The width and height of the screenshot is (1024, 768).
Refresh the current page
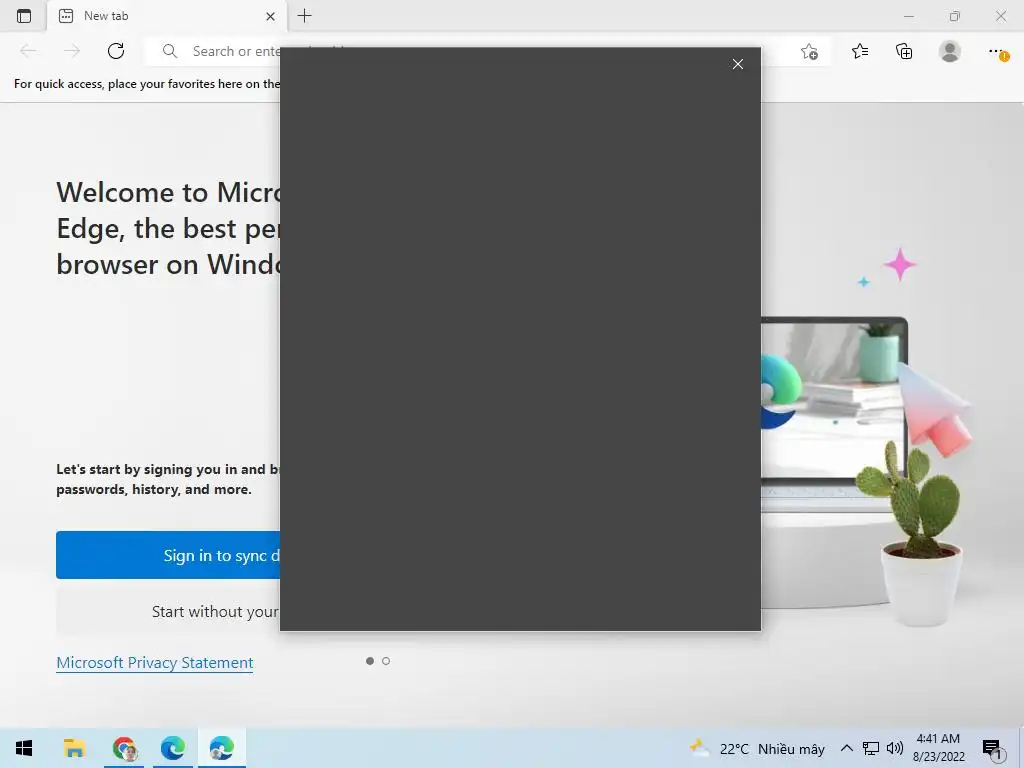[x=116, y=51]
